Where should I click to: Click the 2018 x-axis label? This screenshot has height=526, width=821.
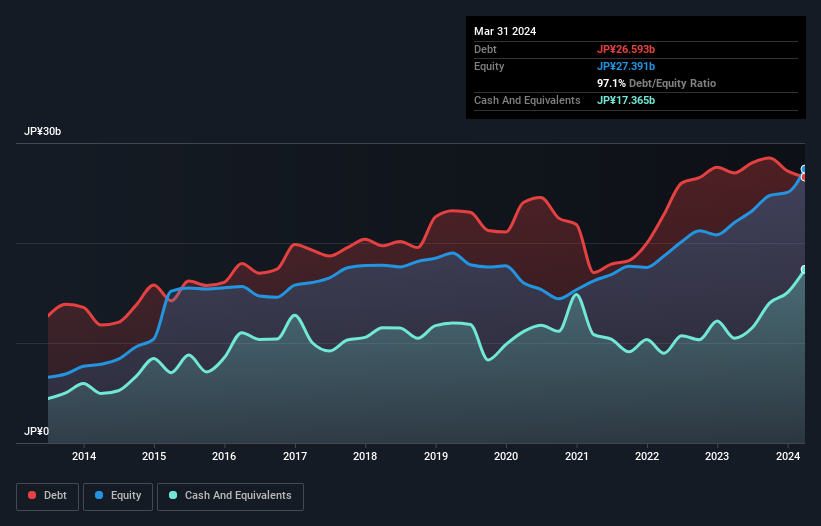click(x=365, y=456)
